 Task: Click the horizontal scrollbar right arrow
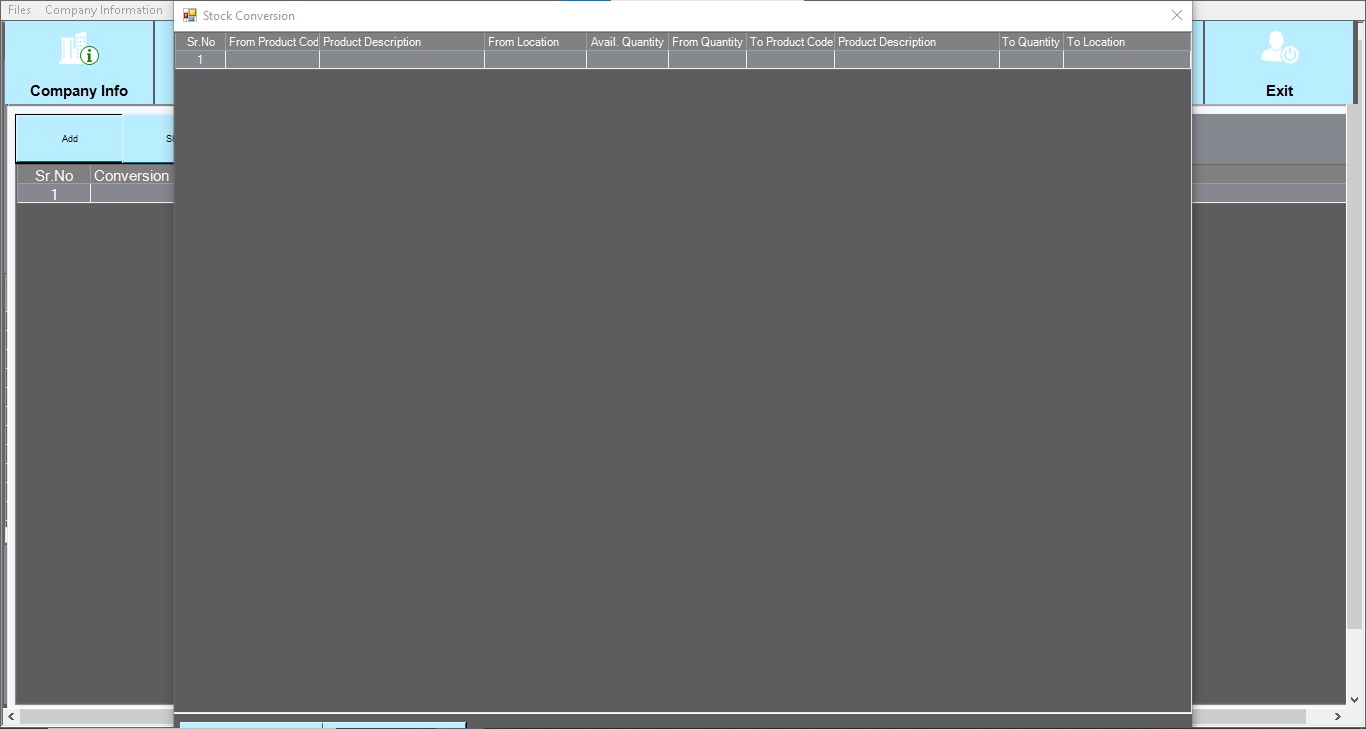1338,717
